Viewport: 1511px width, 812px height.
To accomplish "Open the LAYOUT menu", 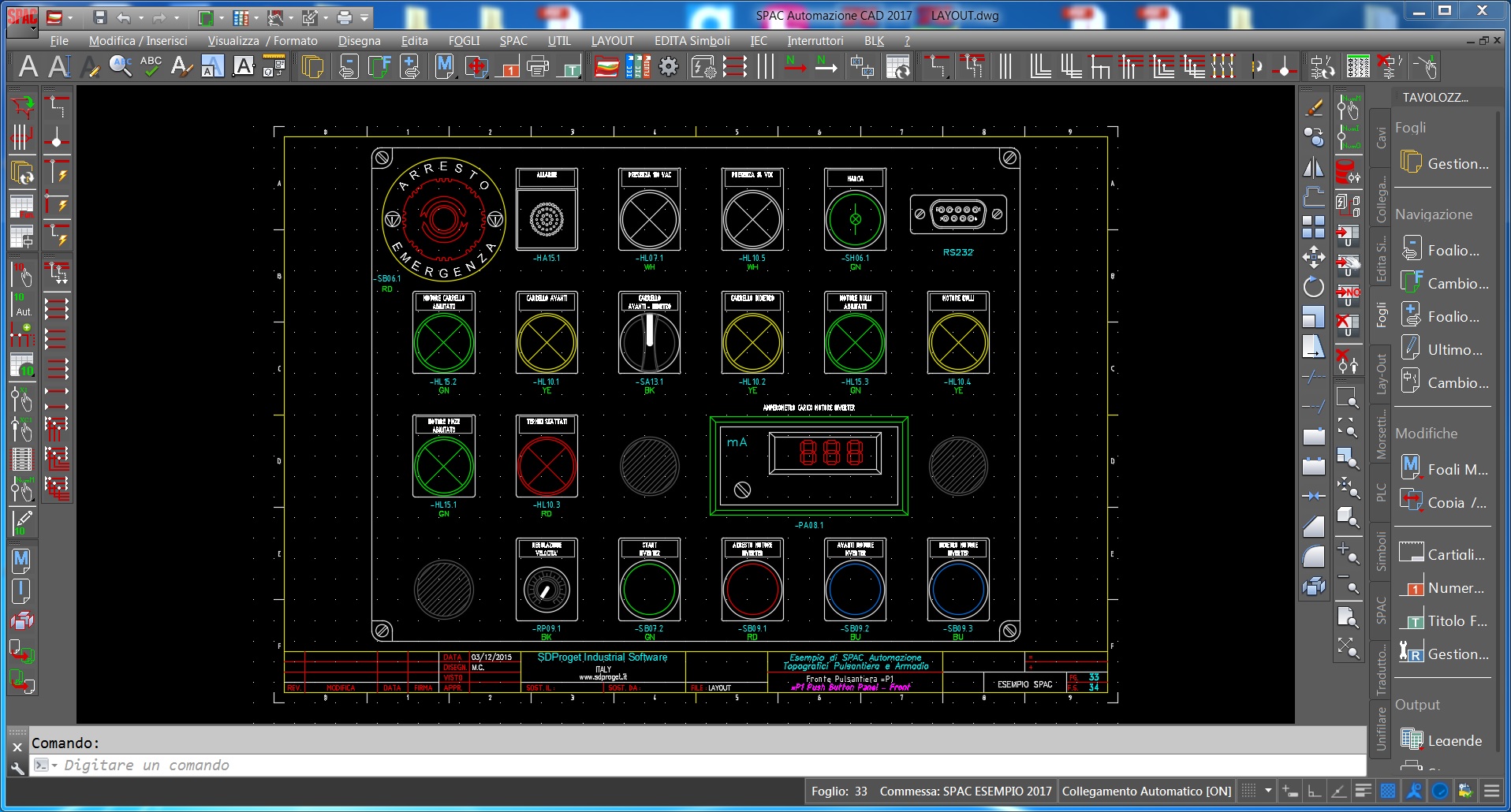I will pos(613,41).
